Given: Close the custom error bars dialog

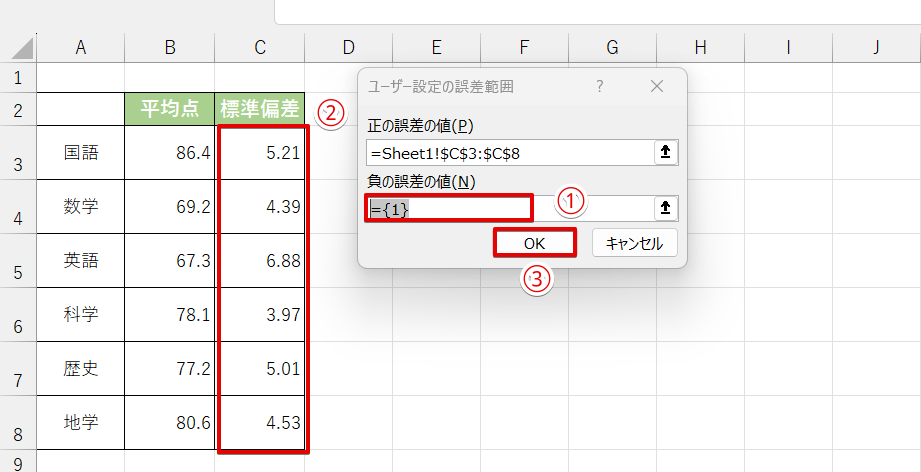Looking at the screenshot, I should click(657, 87).
